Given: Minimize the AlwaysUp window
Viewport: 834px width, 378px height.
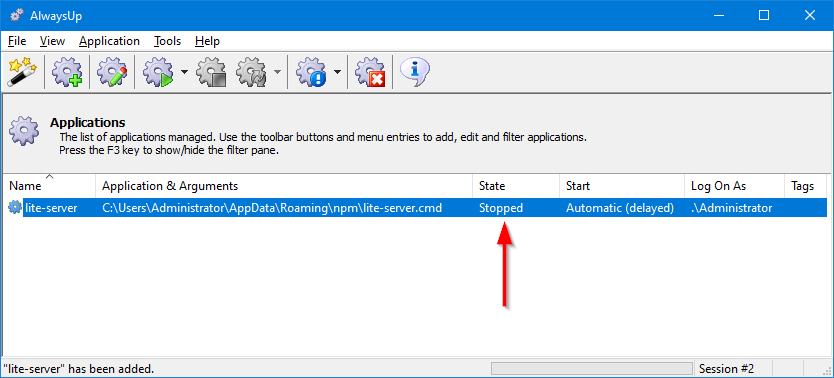Looking at the screenshot, I should point(719,15).
